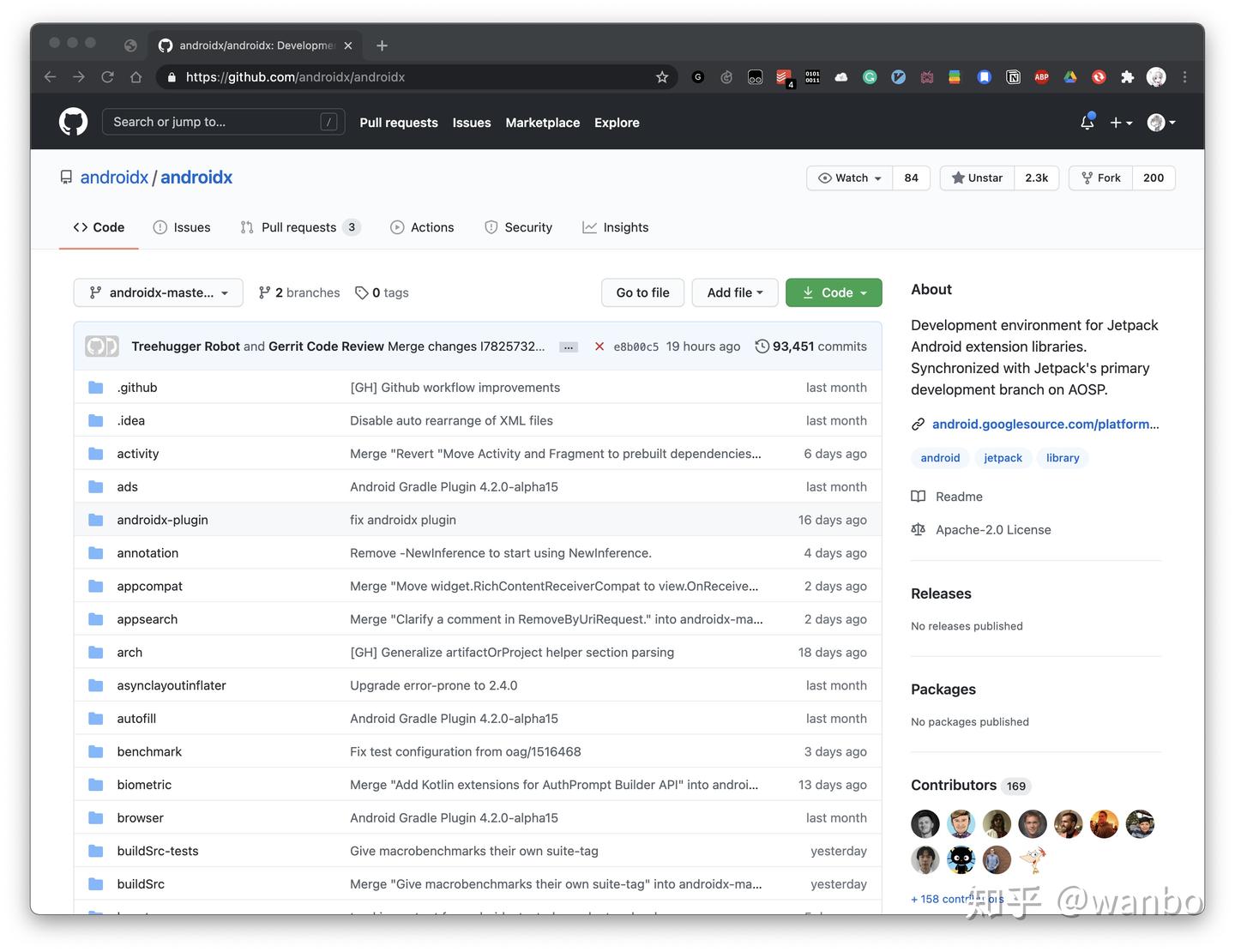
Task: Click the Grammarly extension icon
Action: [870, 77]
